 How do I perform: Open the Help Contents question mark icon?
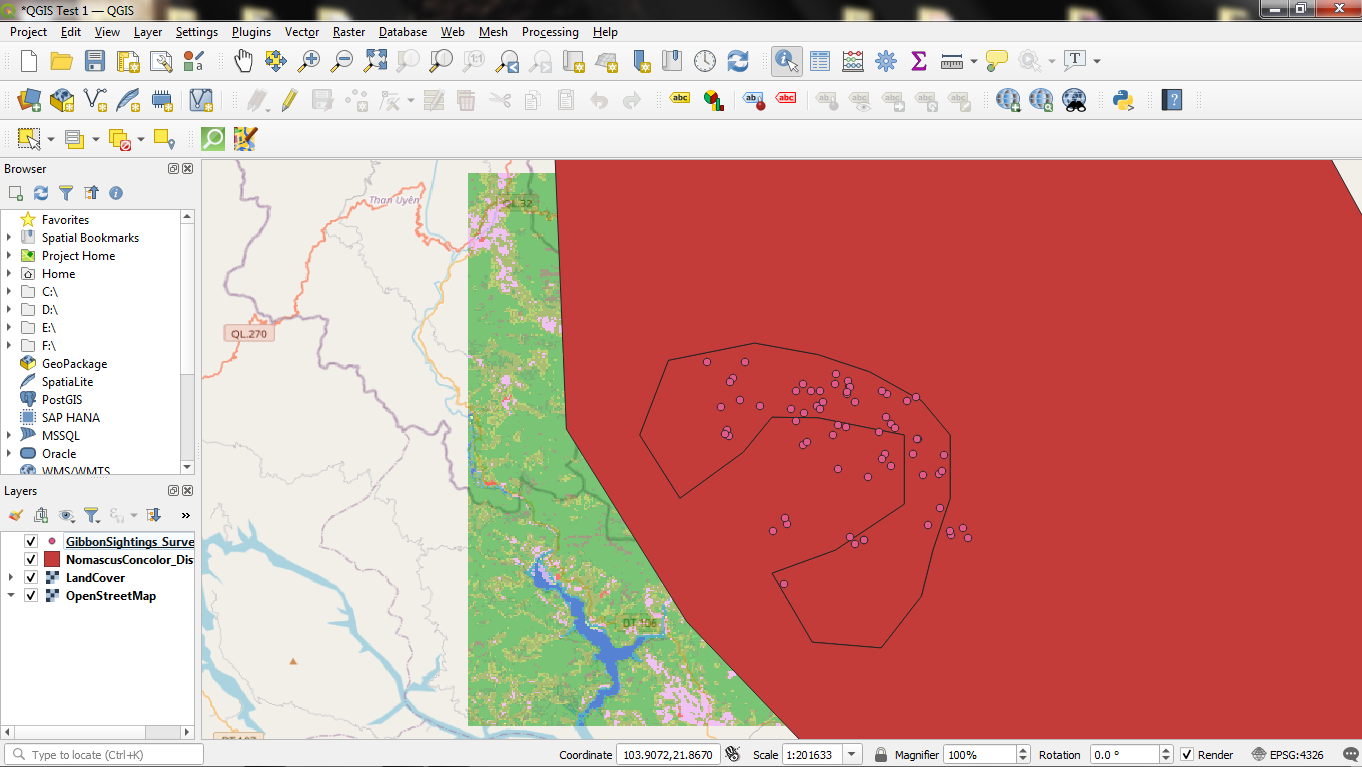click(1172, 100)
